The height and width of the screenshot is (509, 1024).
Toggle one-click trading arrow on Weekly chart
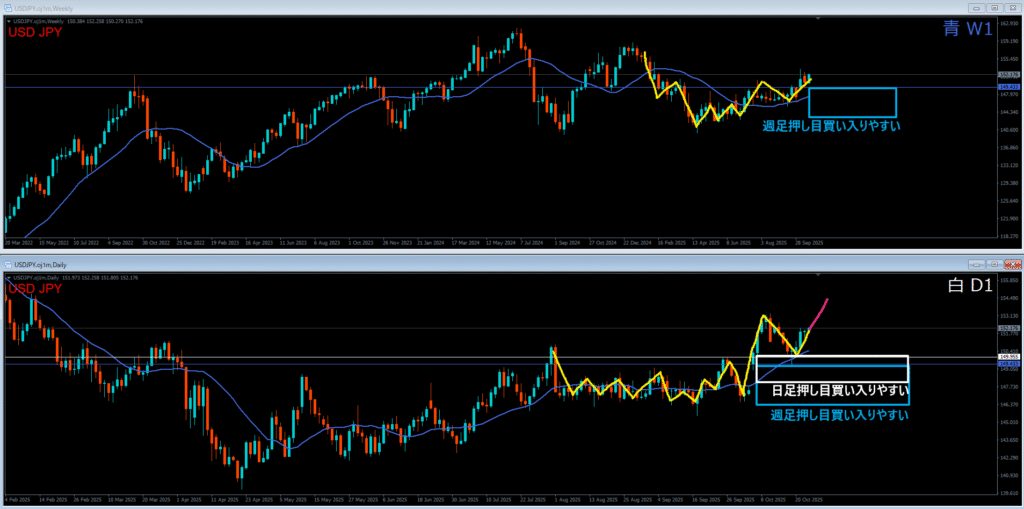coord(9,20)
